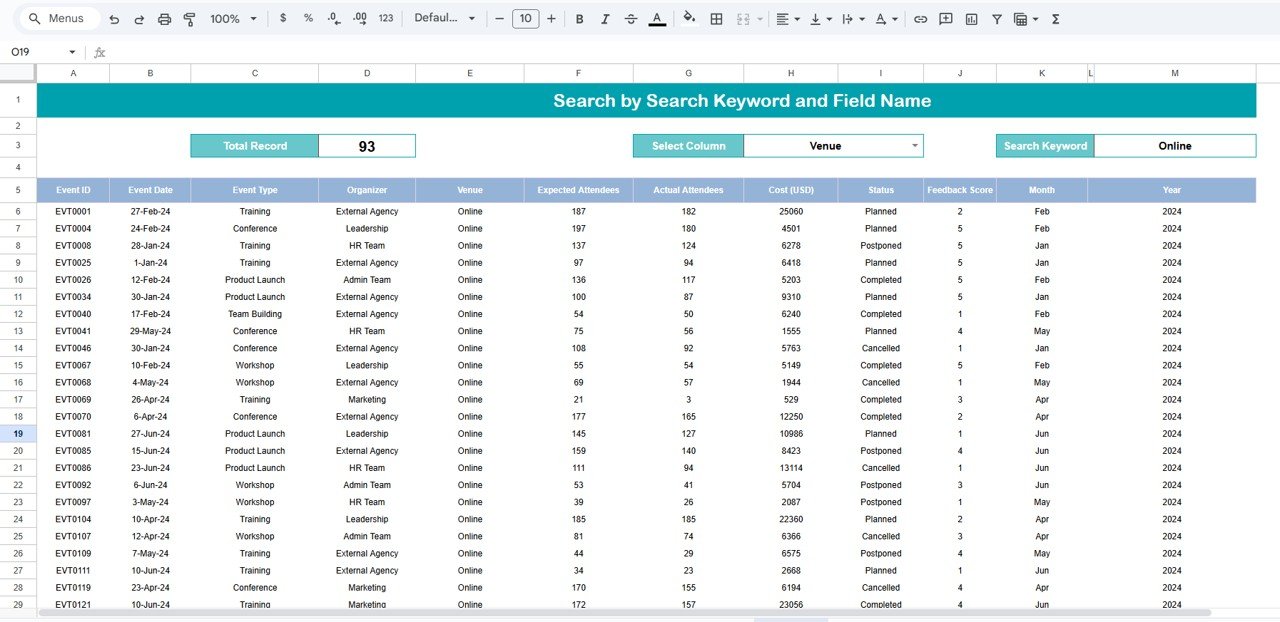
Task: Increase font size with plus button
Action: (551, 19)
